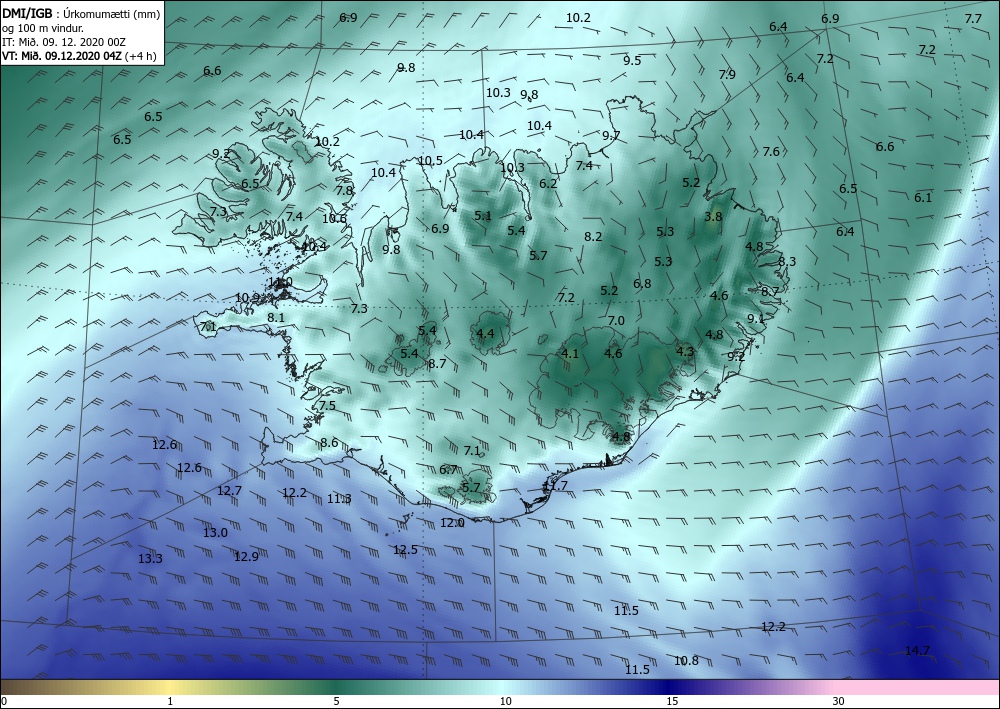This screenshot has height=709, width=1000.
Task: Click the map value 8.3
Action: pos(787,261)
